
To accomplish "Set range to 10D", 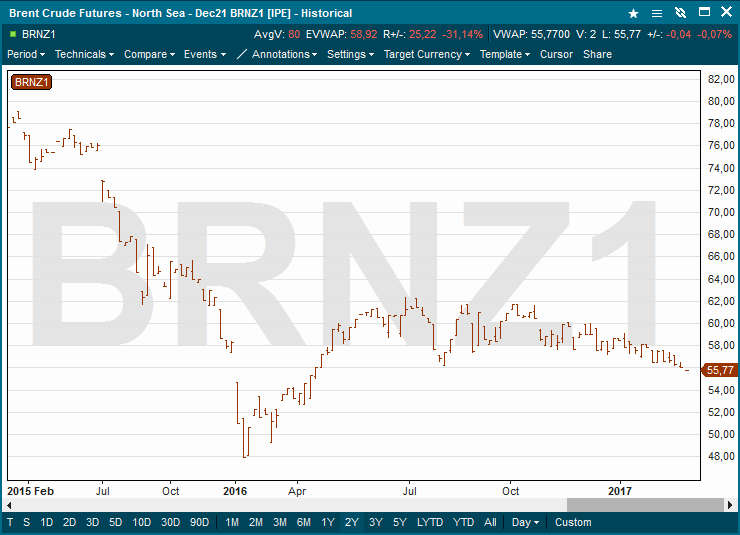I will pos(142,522).
